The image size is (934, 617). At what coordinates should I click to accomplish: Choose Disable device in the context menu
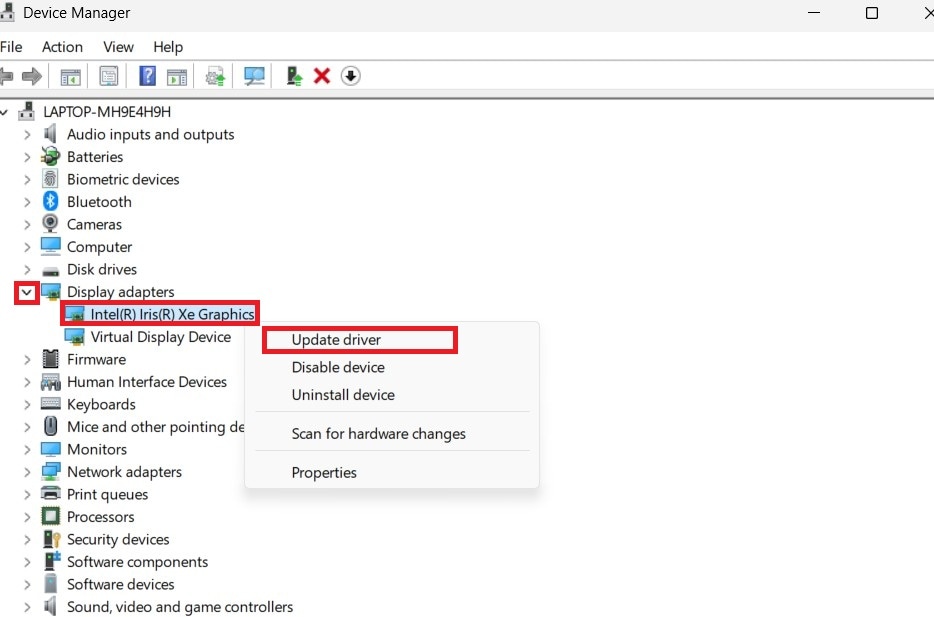tap(338, 367)
